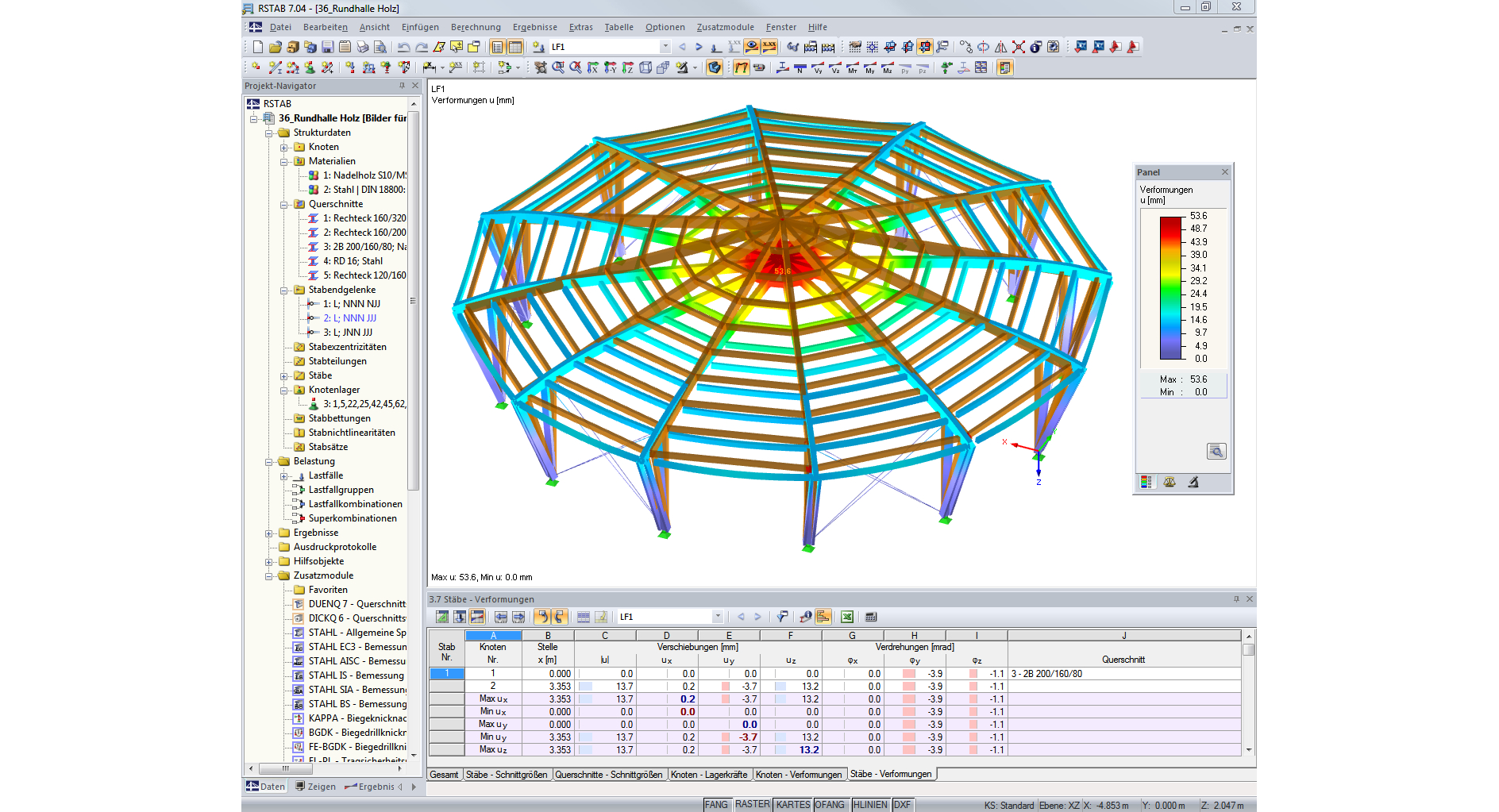The height and width of the screenshot is (812, 1499).
Task: Click the New document icon in the toolbar
Action: [x=257, y=47]
